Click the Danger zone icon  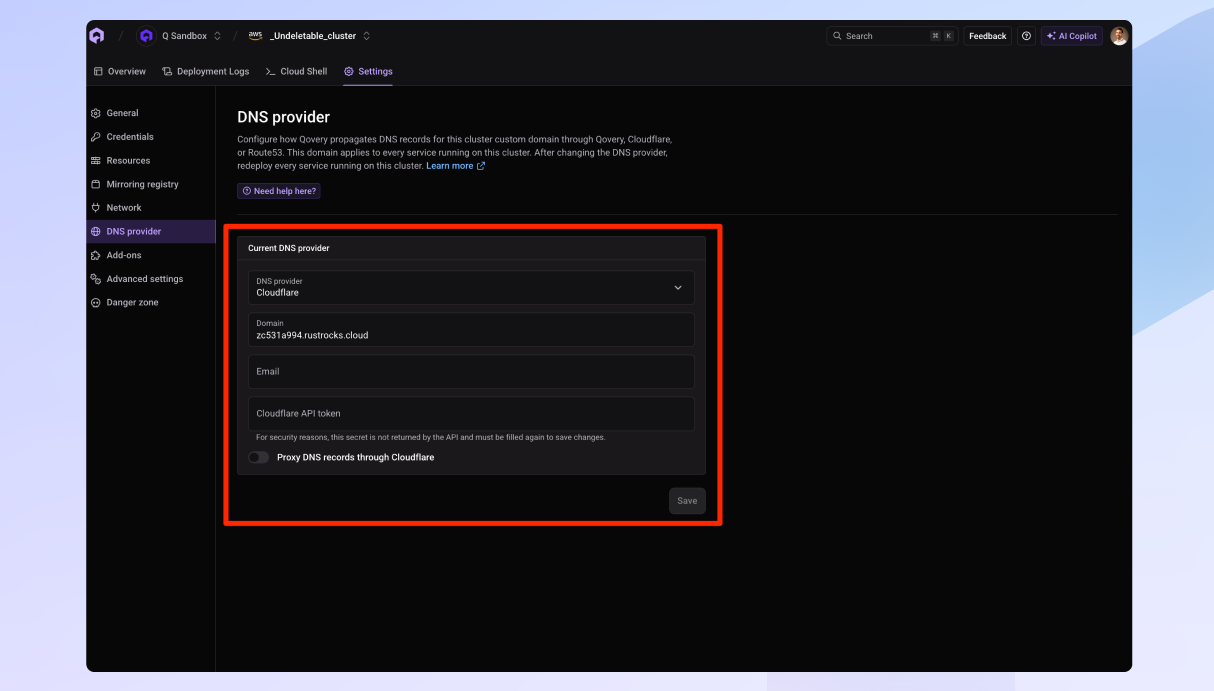pos(96,303)
